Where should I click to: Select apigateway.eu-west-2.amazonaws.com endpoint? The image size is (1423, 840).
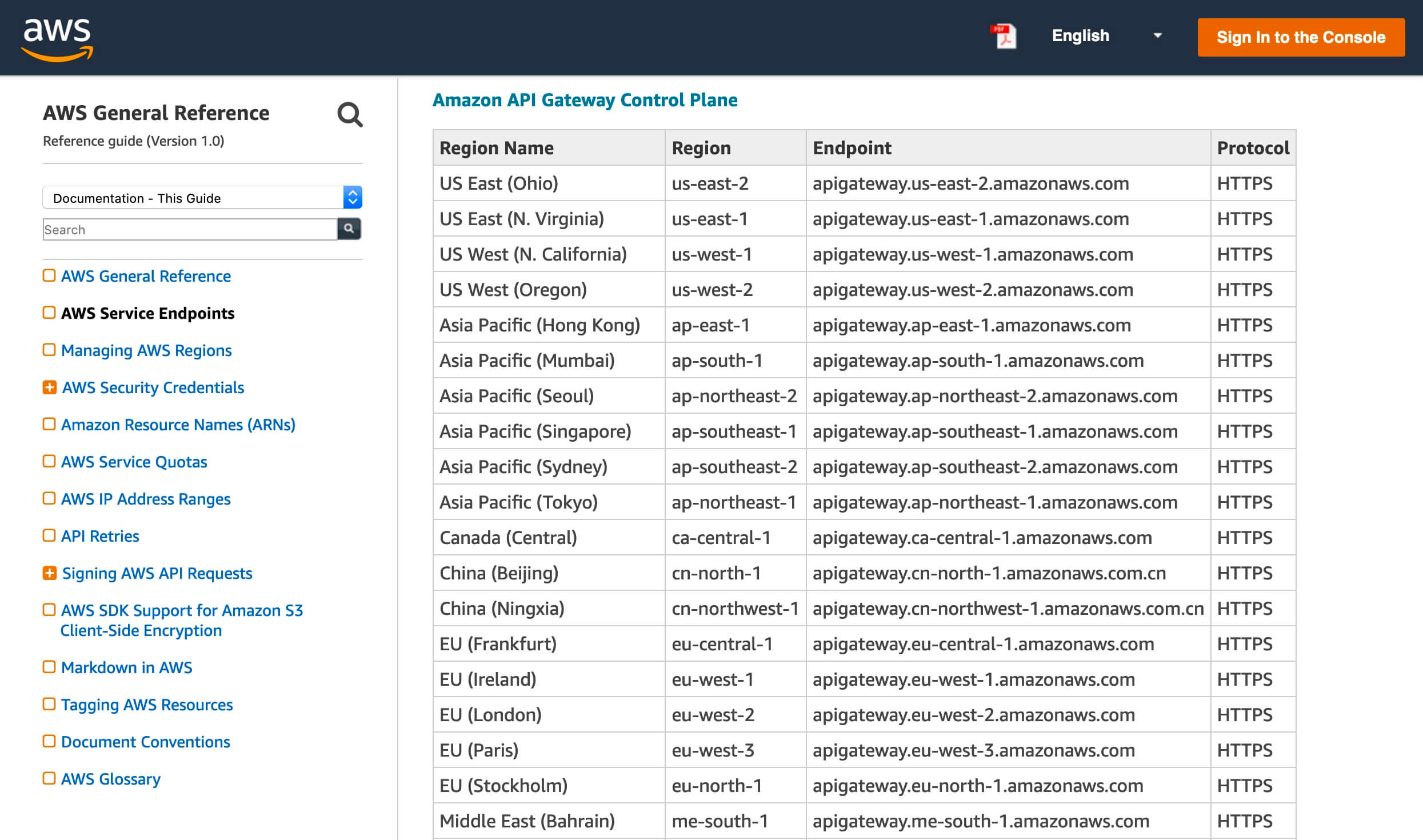pos(1008,715)
